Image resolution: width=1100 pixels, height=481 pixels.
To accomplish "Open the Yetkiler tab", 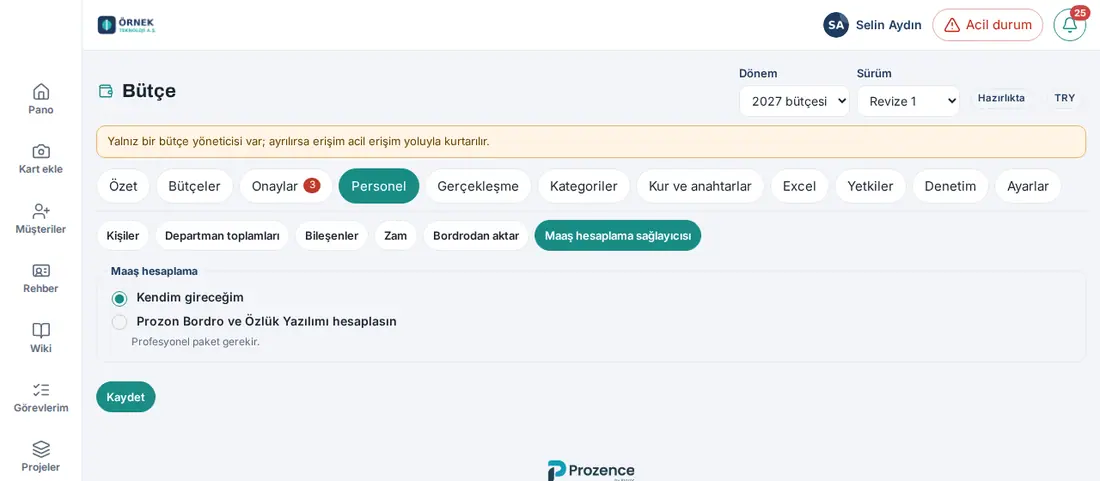I will 870,186.
